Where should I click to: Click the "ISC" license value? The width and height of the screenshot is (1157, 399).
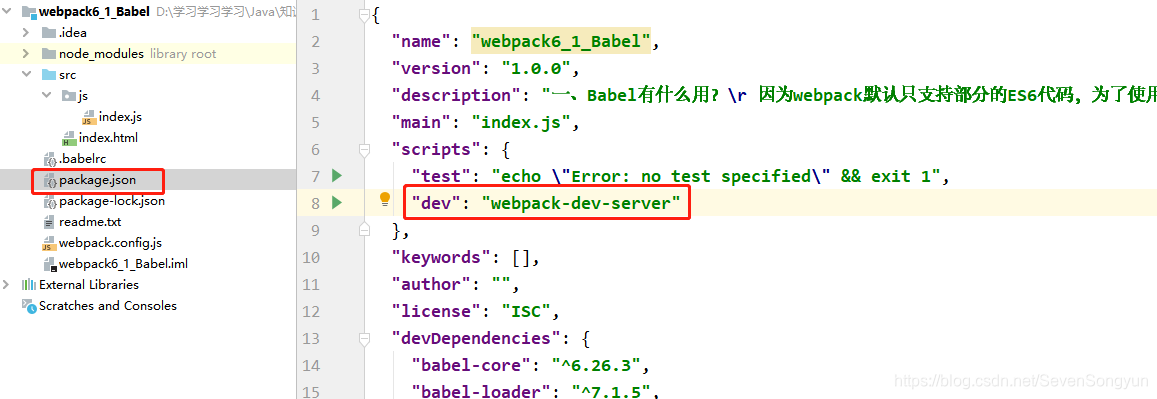pos(526,311)
